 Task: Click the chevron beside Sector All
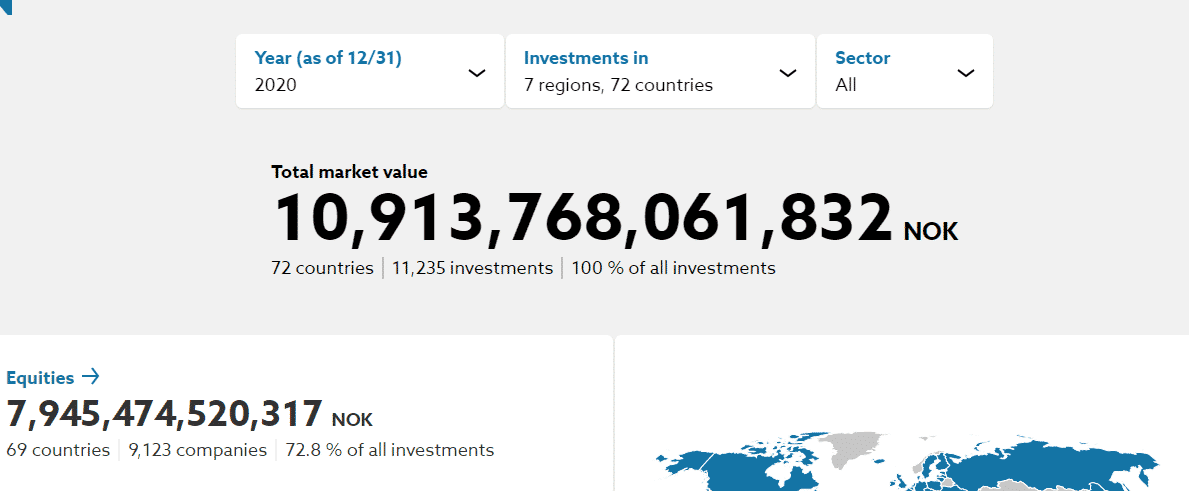coord(965,73)
